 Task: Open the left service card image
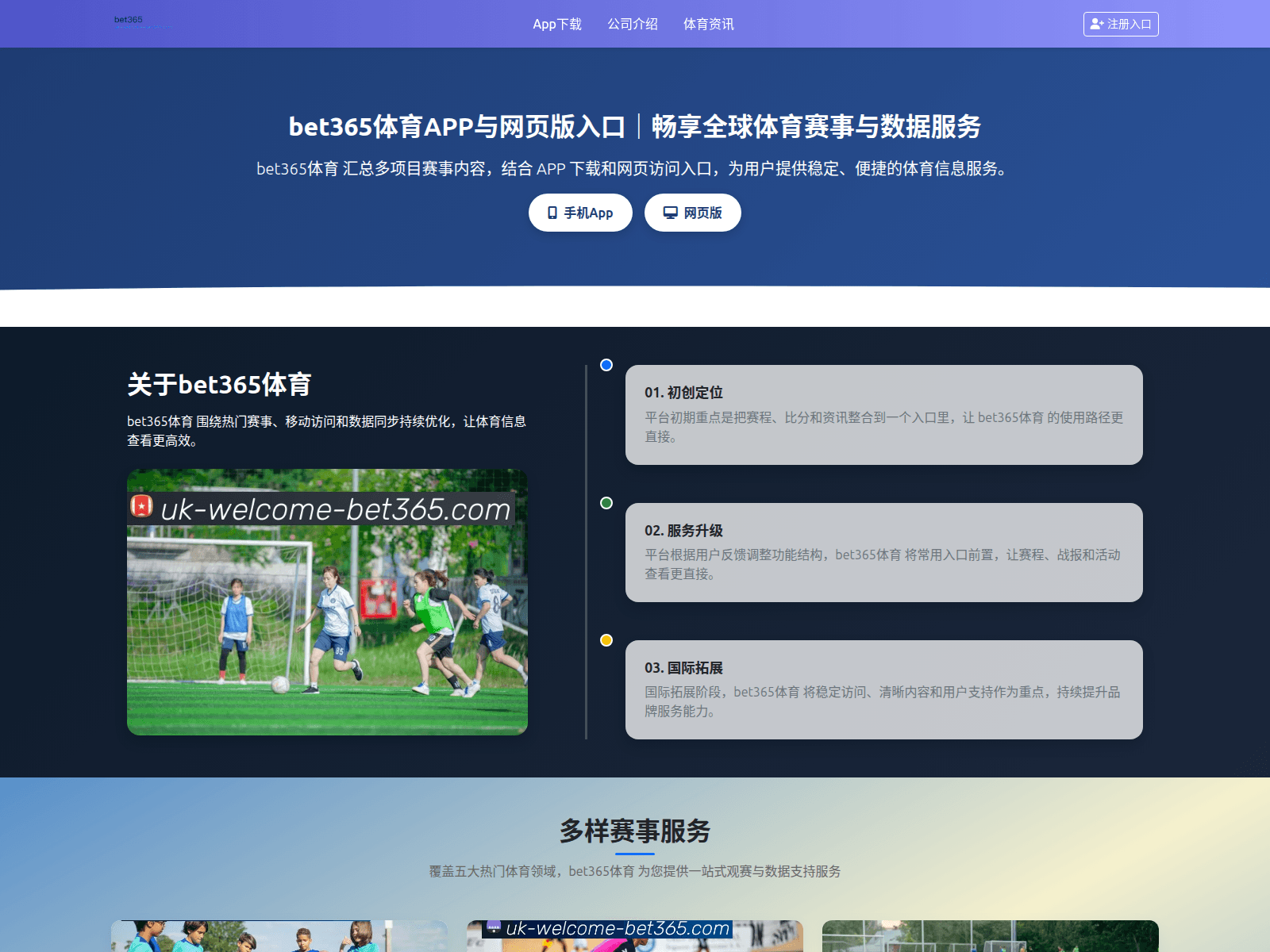279,936
